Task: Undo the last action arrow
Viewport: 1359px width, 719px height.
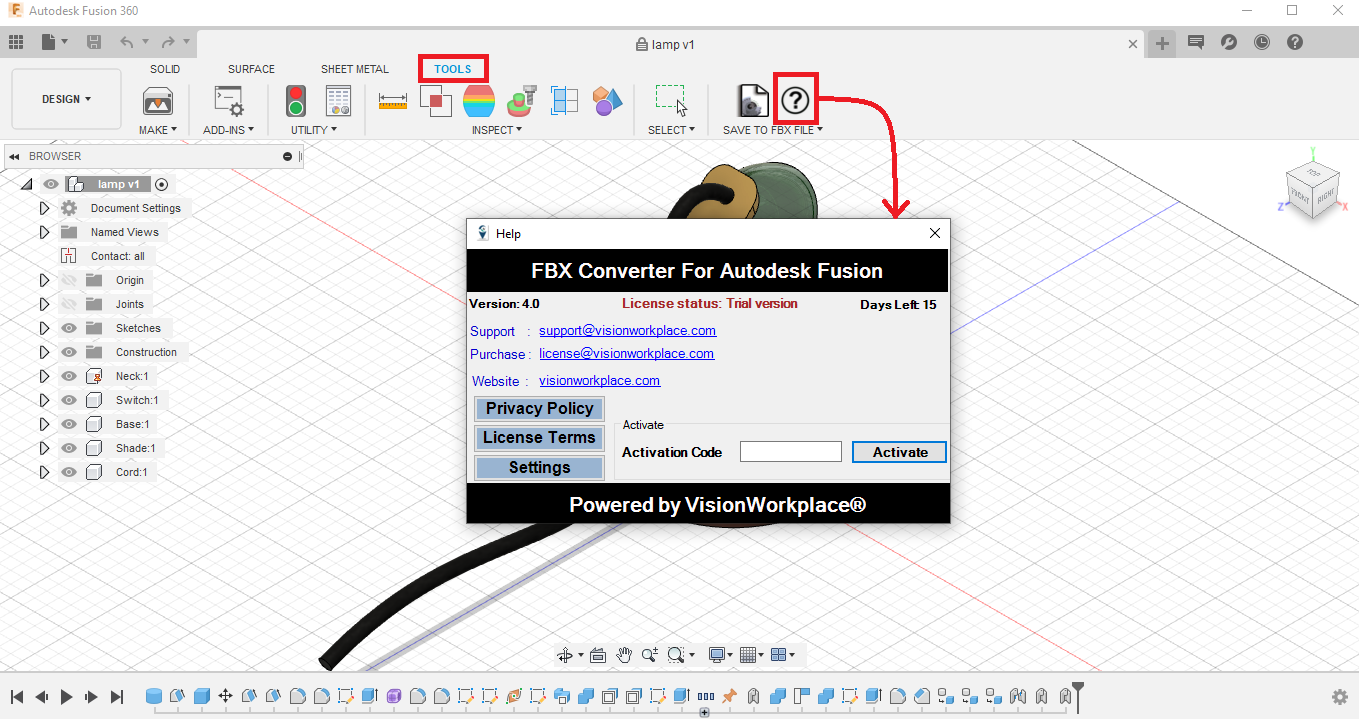Action: click(x=126, y=42)
